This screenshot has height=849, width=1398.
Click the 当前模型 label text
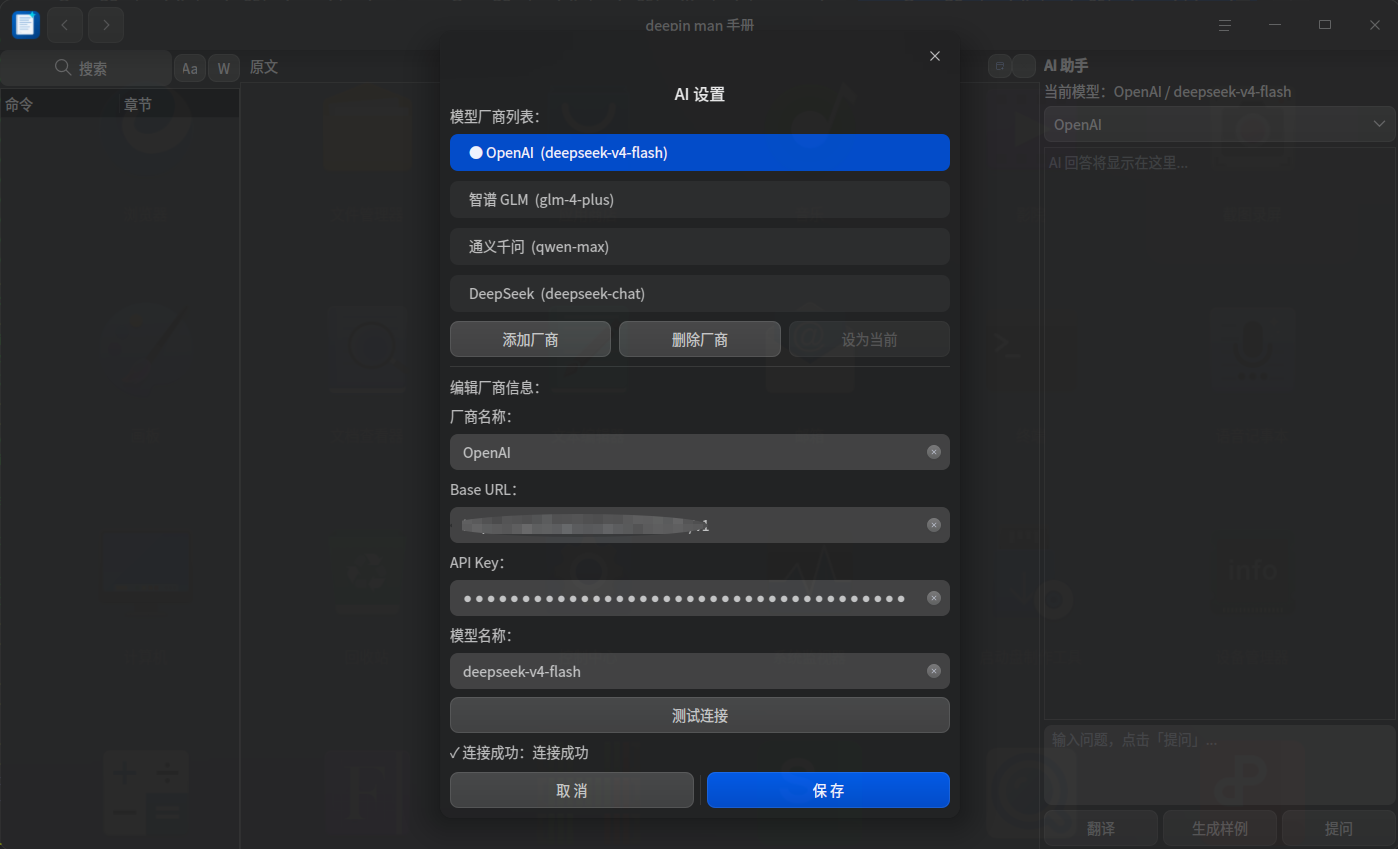point(1167,92)
